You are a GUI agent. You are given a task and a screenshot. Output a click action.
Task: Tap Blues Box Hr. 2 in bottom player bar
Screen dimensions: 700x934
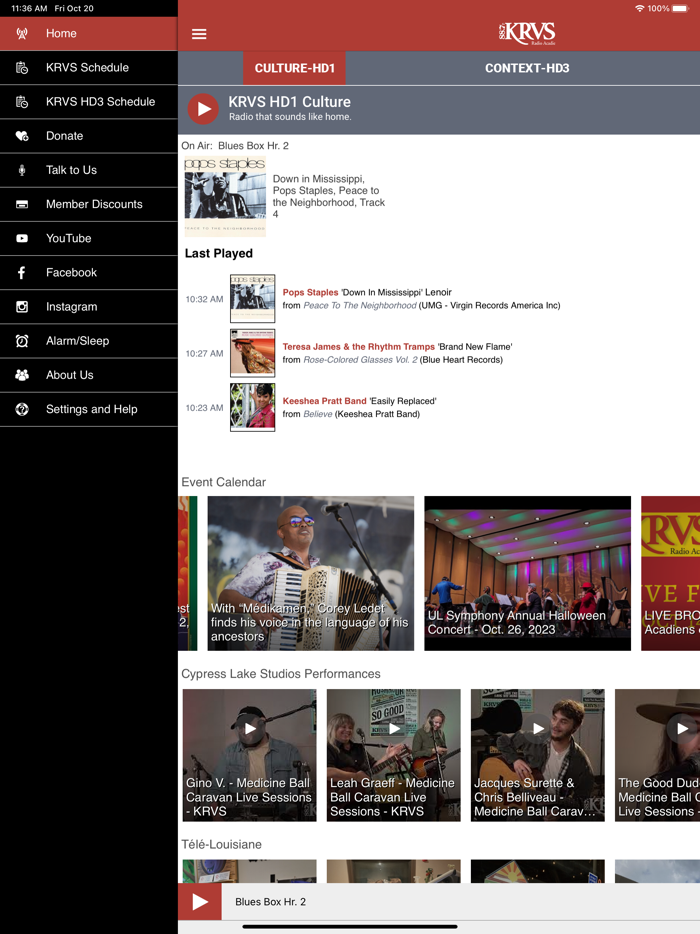[270, 902]
